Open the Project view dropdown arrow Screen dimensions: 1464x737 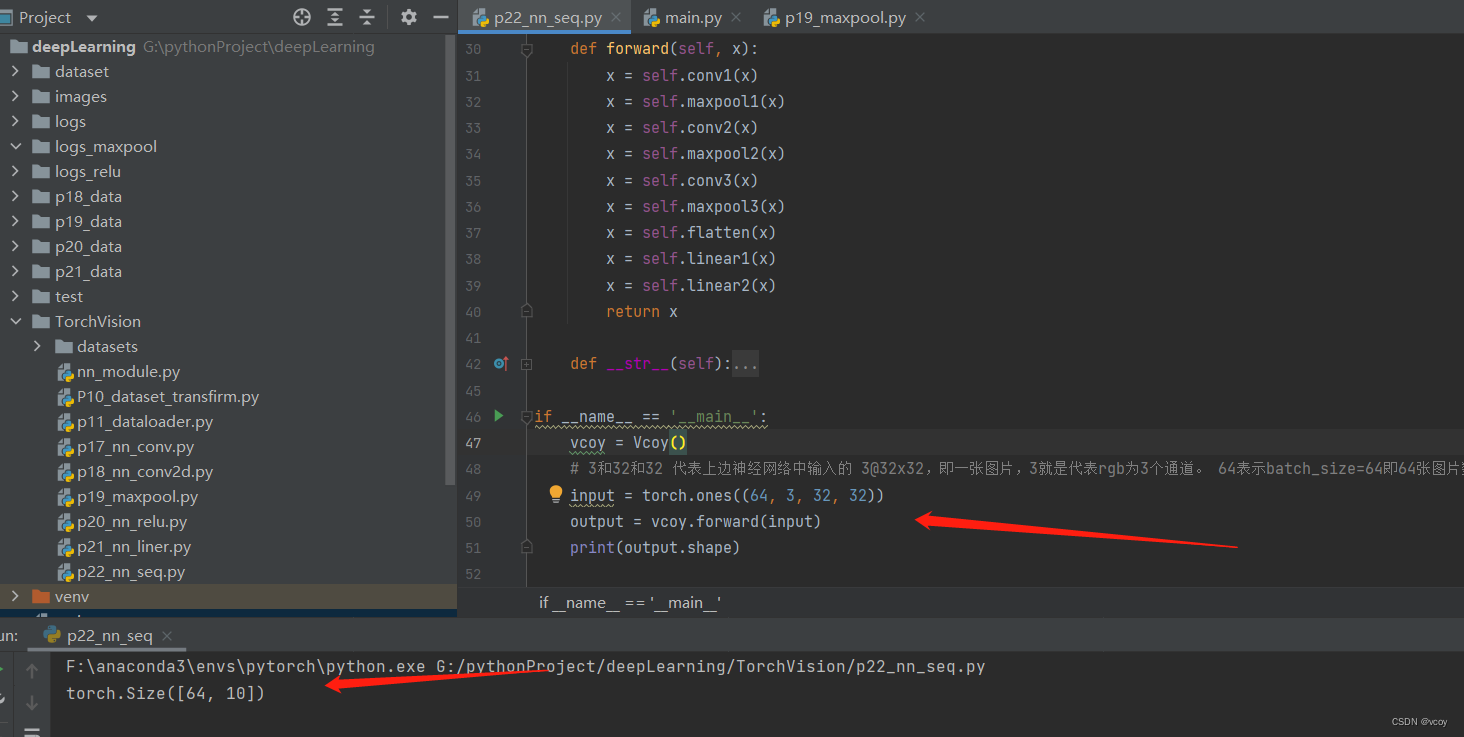pyautogui.click(x=92, y=18)
